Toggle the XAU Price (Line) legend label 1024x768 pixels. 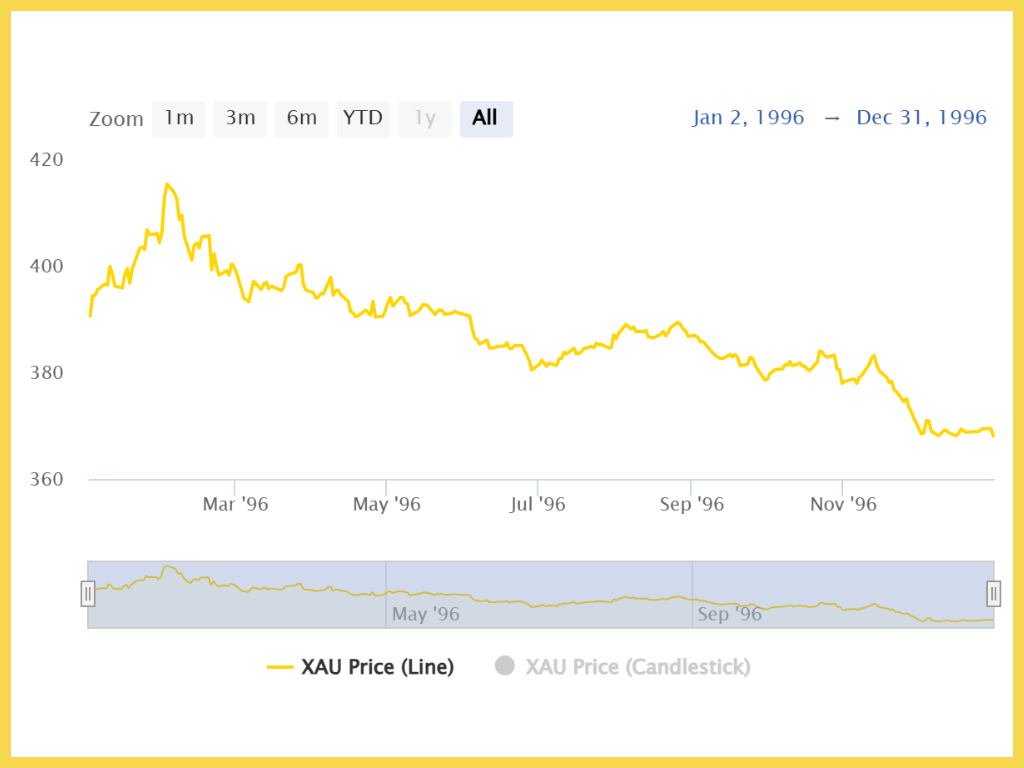pos(377,667)
